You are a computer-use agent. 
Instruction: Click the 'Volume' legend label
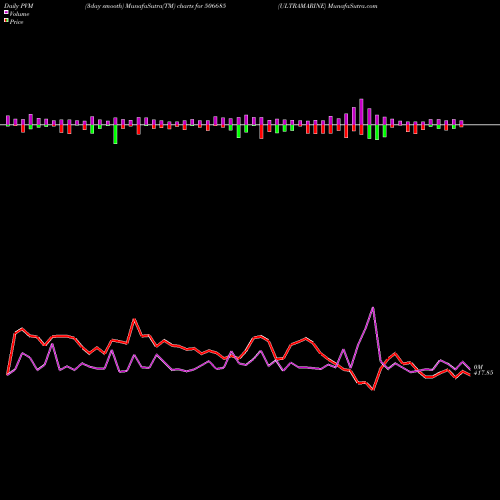(x=19, y=14)
